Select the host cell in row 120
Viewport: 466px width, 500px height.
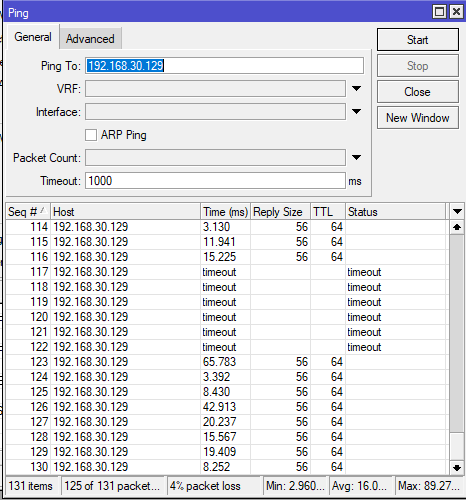(x=125, y=317)
